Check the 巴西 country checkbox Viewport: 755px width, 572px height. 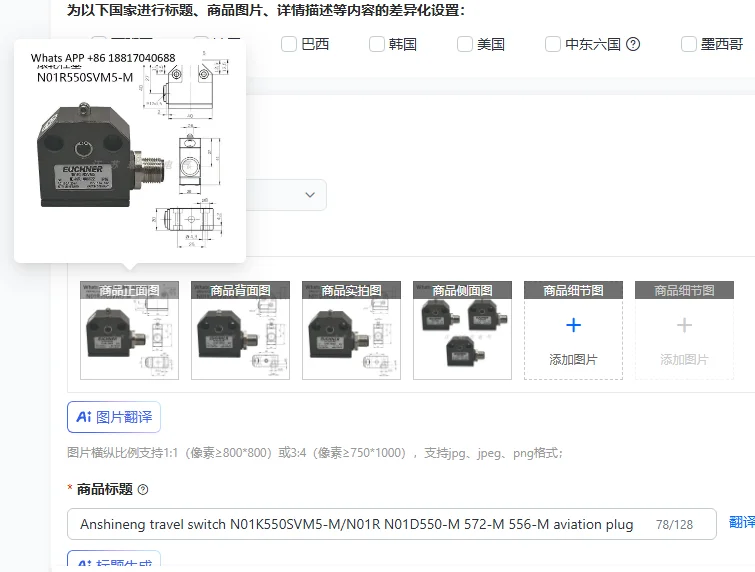point(289,44)
